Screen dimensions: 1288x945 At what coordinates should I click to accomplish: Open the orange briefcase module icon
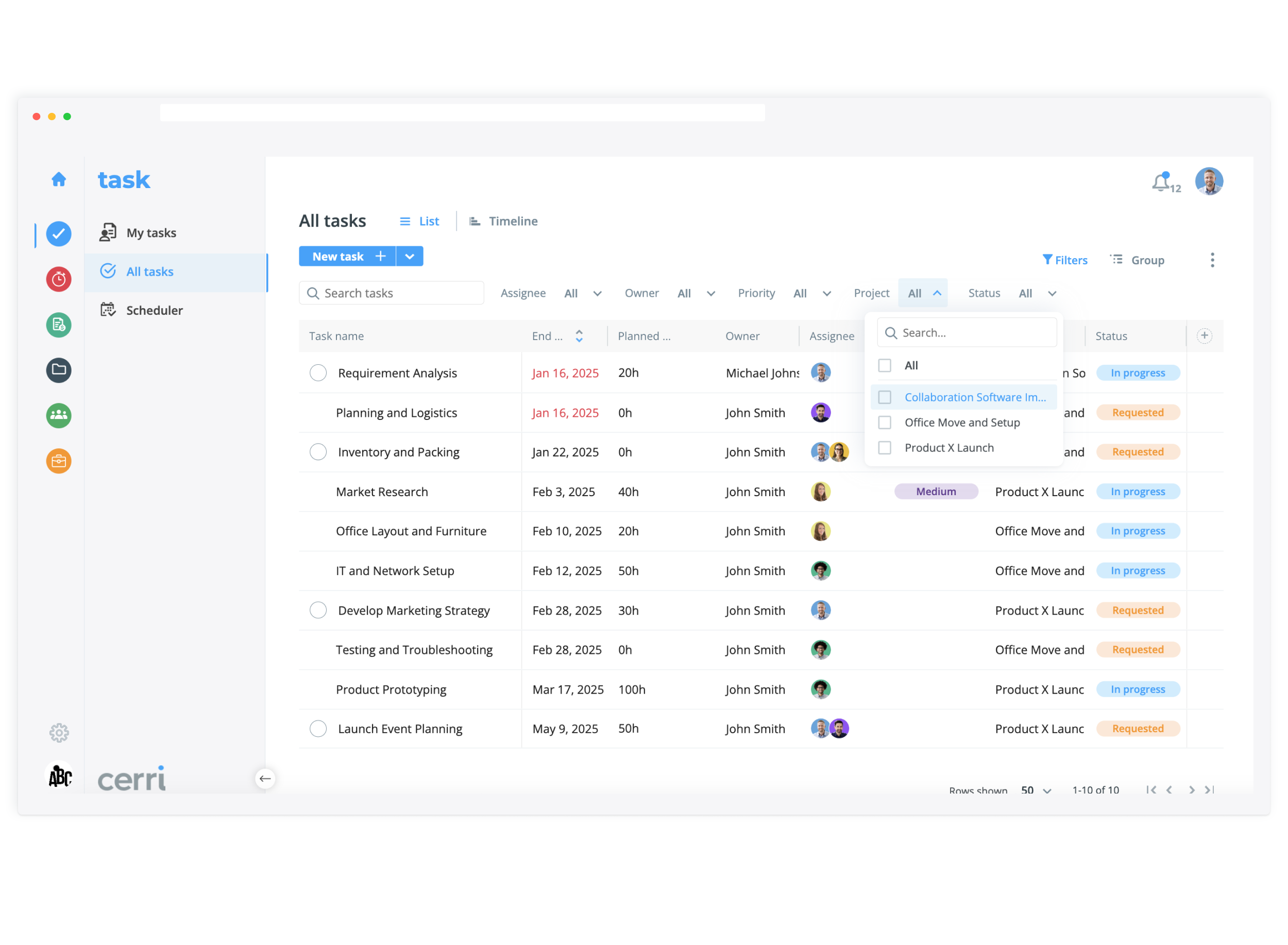pyautogui.click(x=58, y=461)
